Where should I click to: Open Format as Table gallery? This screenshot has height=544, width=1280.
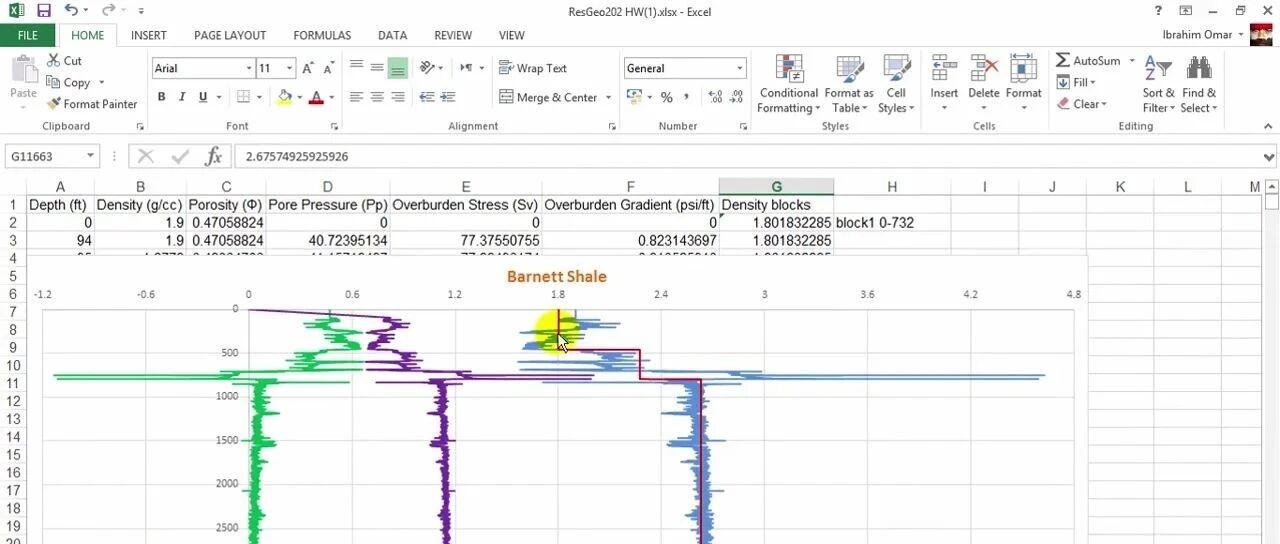point(849,84)
